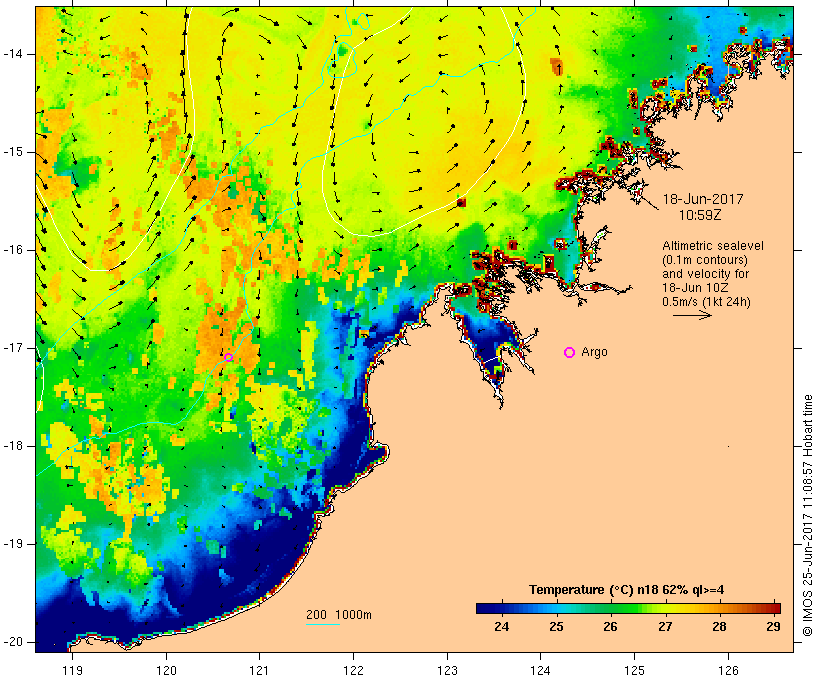Click the velocity scale arrow in the legend
820x680 pixels.
tap(692, 315)
